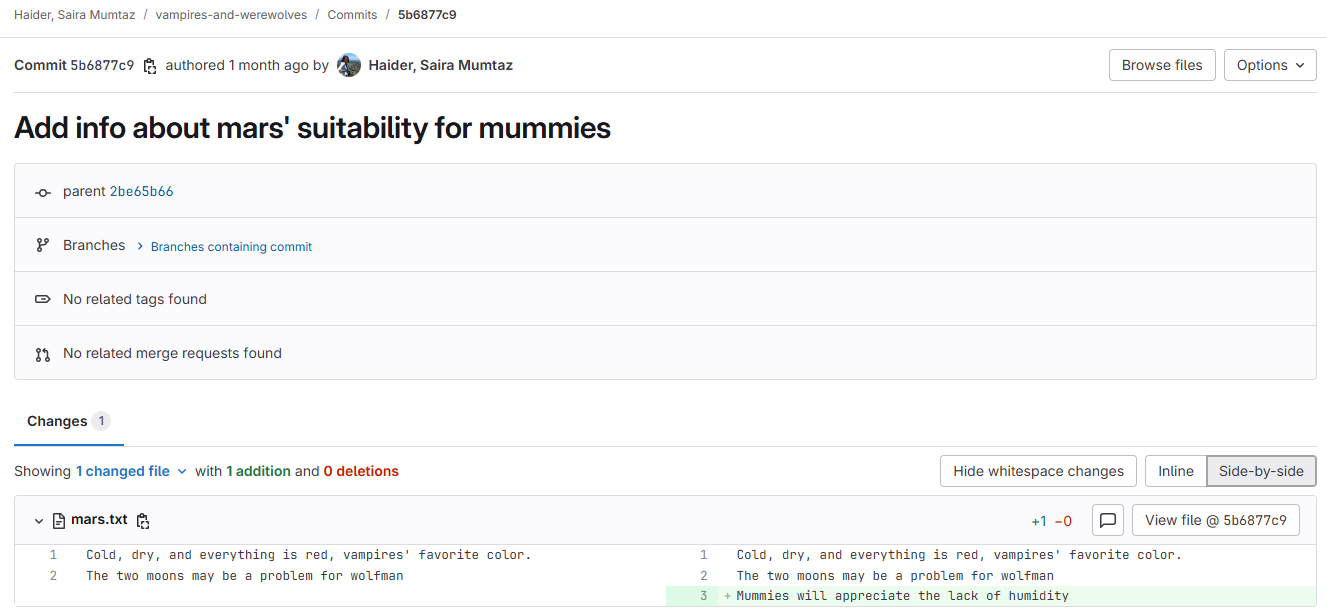Open author name Haider, Saira Mumtaz link
Screen dimensions: 1327x614
point(440,65)
